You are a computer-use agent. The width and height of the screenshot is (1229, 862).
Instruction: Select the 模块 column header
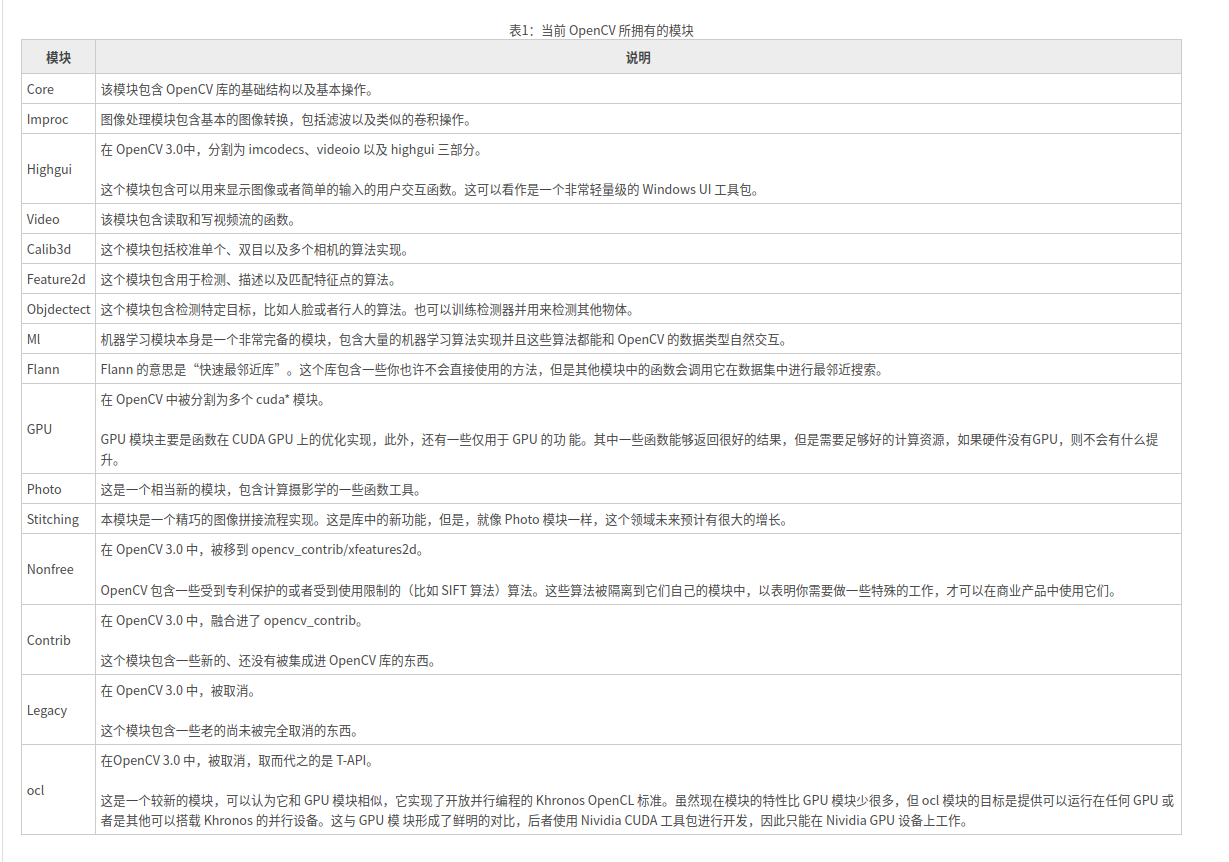tap(56, 57)
